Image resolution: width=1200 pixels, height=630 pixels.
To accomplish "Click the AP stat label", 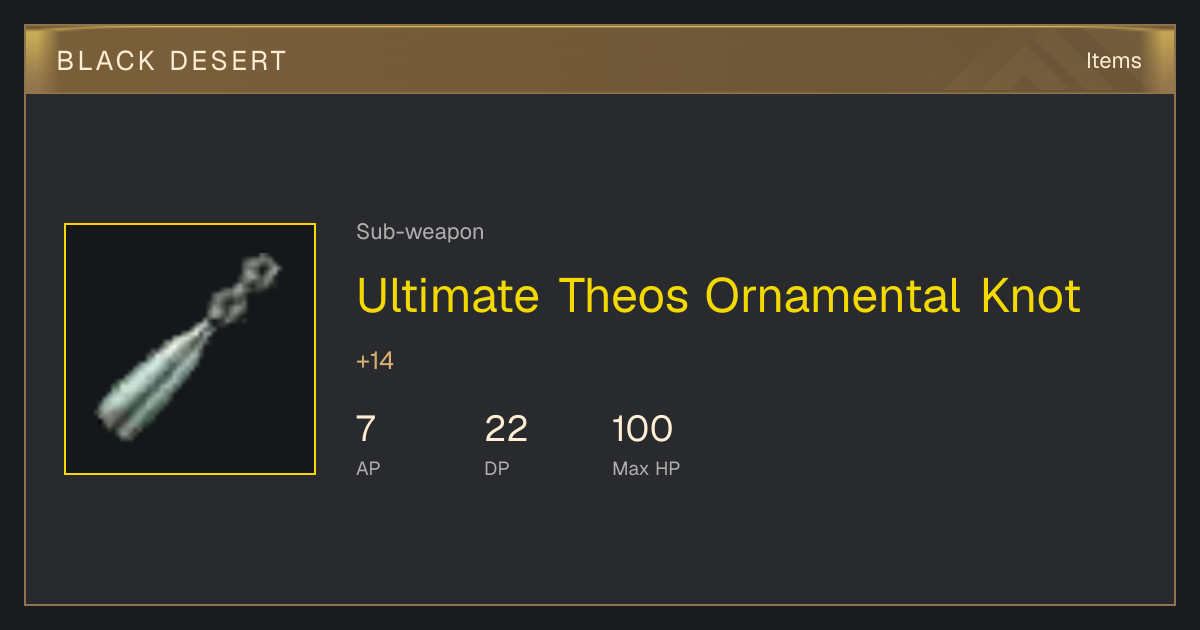I will coord(368,468).
